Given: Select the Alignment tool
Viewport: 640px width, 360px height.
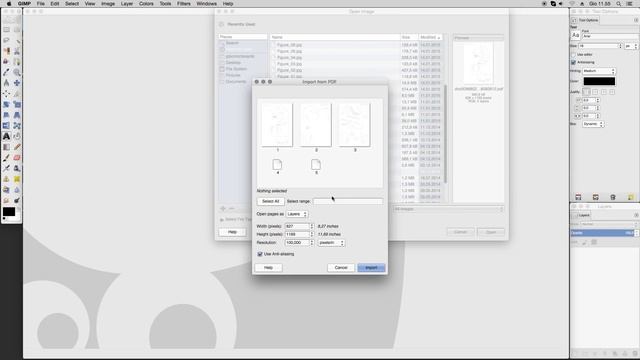Looking at the screenshot, I should pos(7,94).
